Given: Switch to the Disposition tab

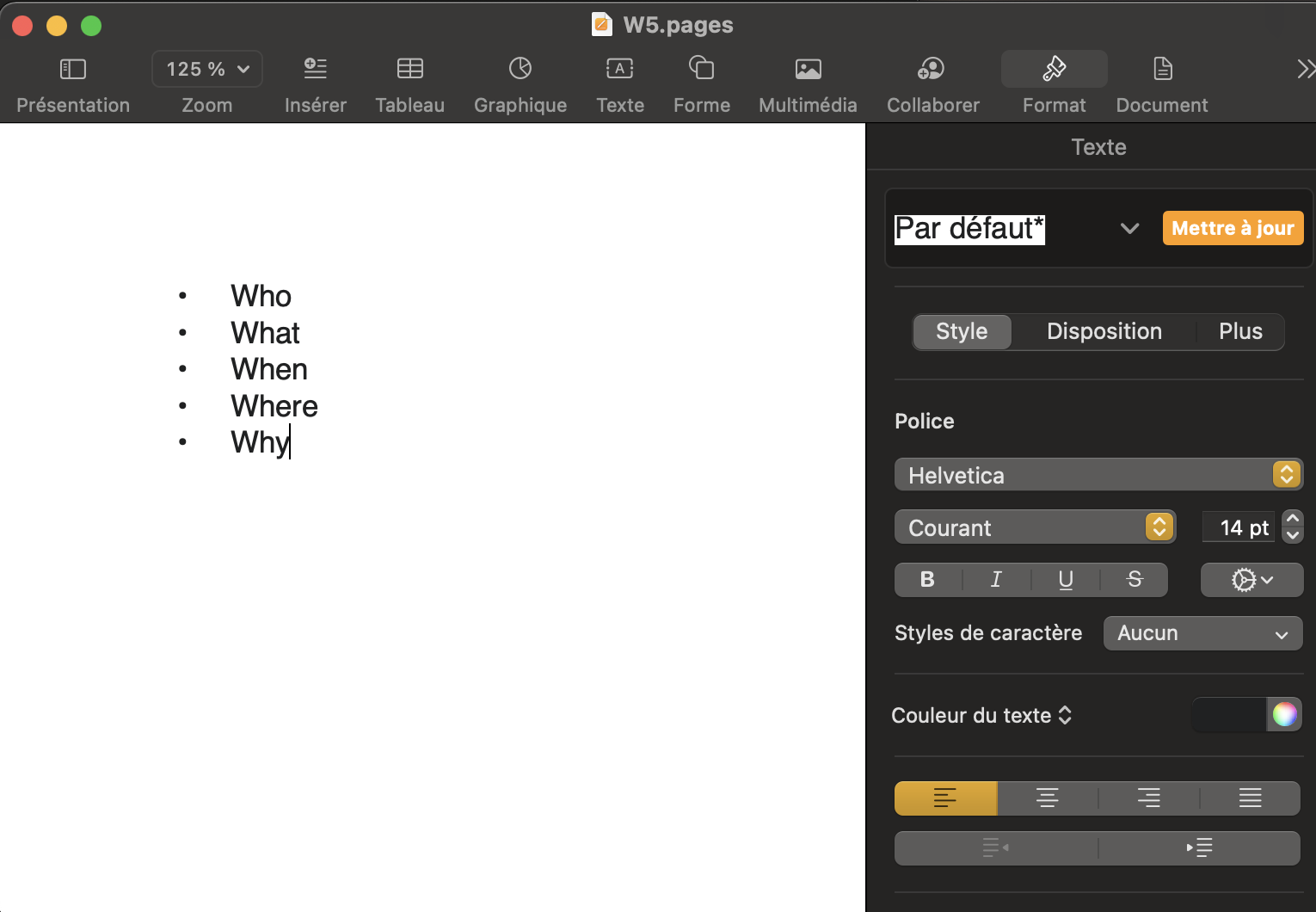Looking at the screenshot, I should (1104, 331).
